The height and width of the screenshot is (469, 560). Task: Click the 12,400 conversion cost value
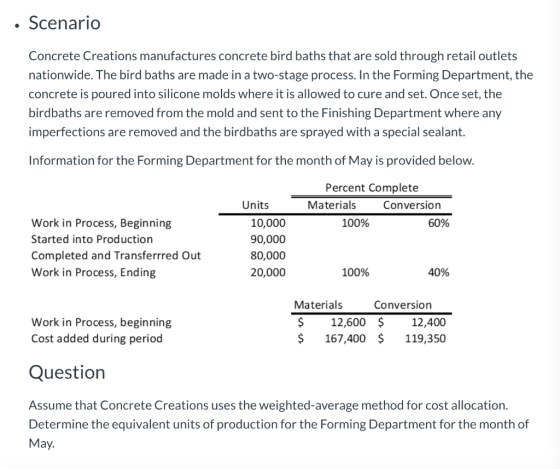pos(429,322)
